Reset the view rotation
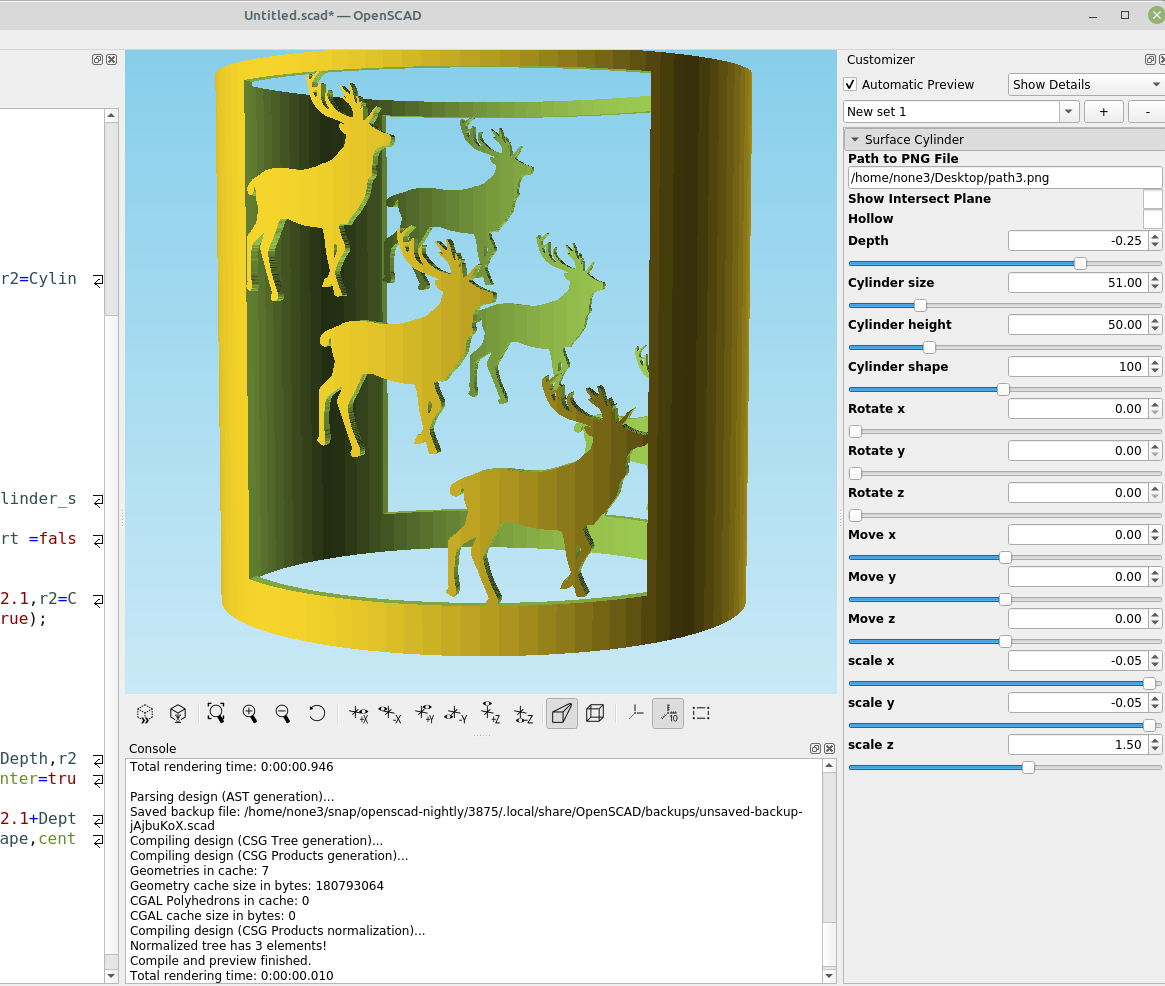Screen dimensions: 1165x986 316,713
